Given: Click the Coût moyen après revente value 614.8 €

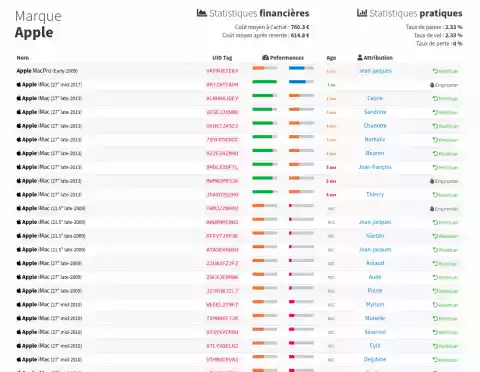Looking at the screenshot, I should 300,35.
